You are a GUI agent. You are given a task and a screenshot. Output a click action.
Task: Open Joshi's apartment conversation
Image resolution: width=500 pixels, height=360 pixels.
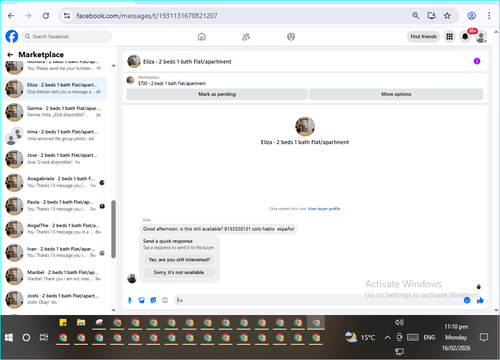pos(55,299)
